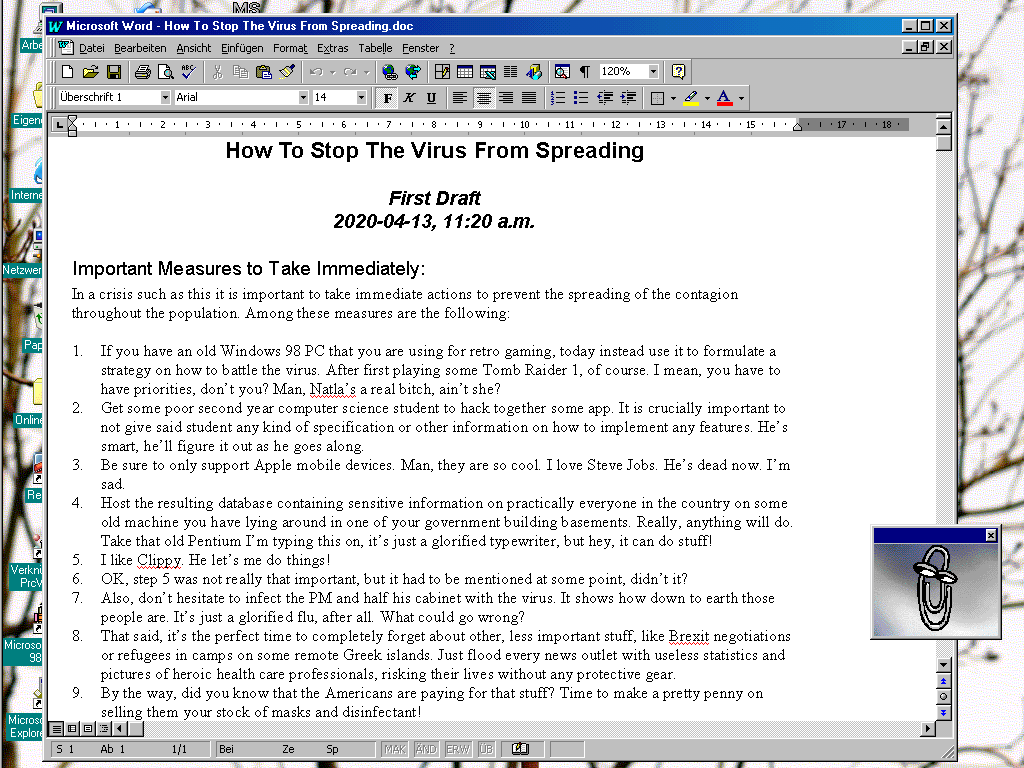Apply a bulleted list
The height and width of the screenshot is (768, 1024).
point(581,98)
